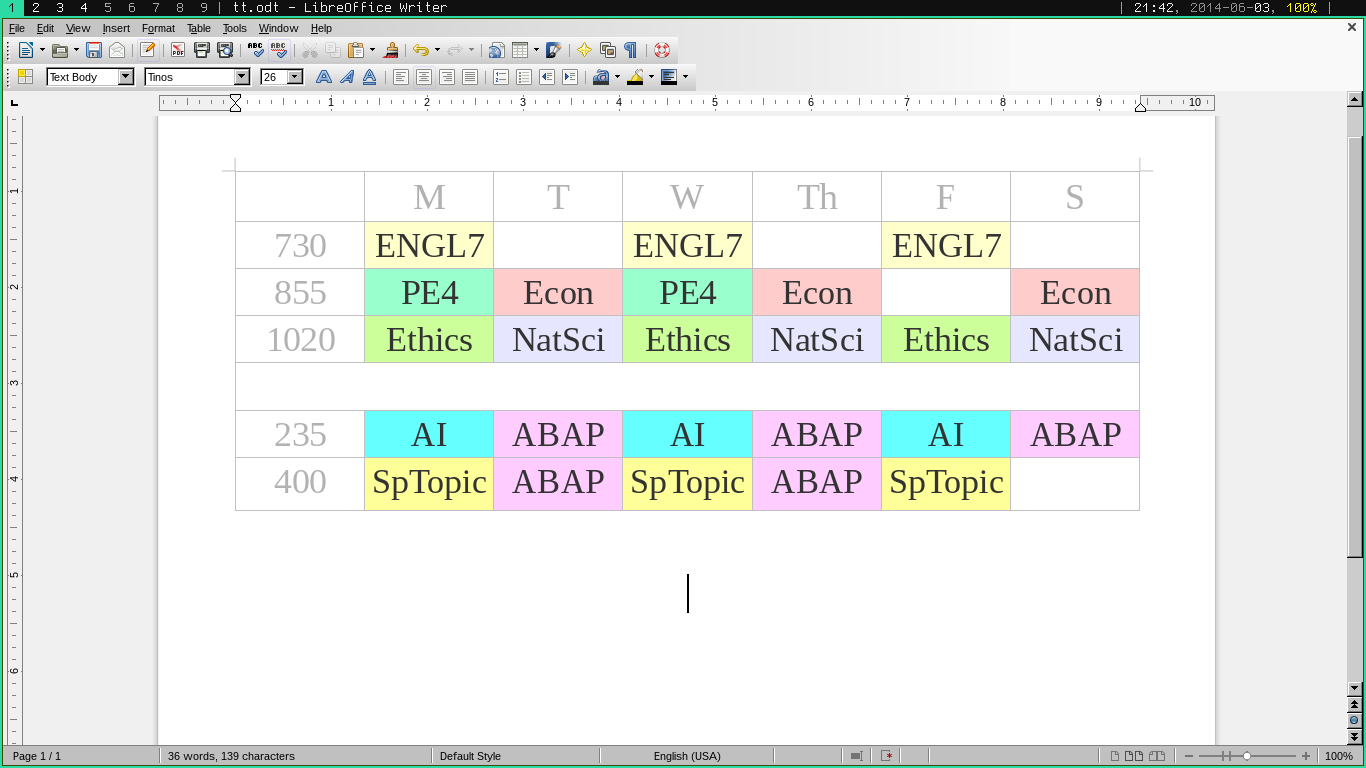Open the Table menu
The height and width of the screenshot is (768, 1366).
(x=199, y=28)
